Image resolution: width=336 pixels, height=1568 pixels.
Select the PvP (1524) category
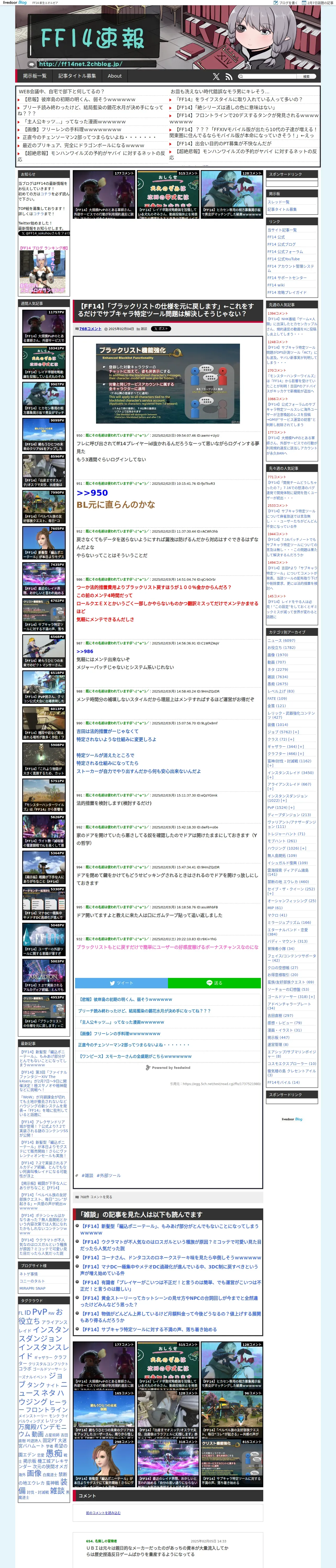[x=281, y=808]
